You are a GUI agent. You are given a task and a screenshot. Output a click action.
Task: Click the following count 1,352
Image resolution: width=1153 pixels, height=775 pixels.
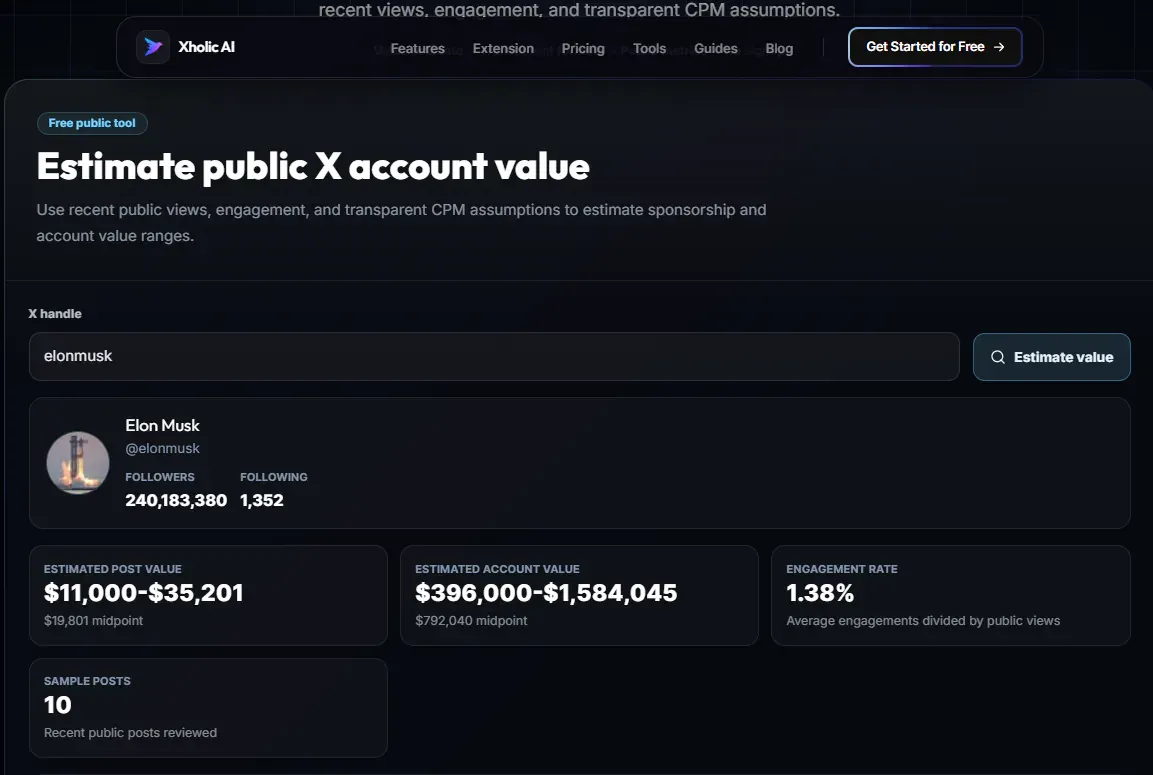[x=262, y=500]
